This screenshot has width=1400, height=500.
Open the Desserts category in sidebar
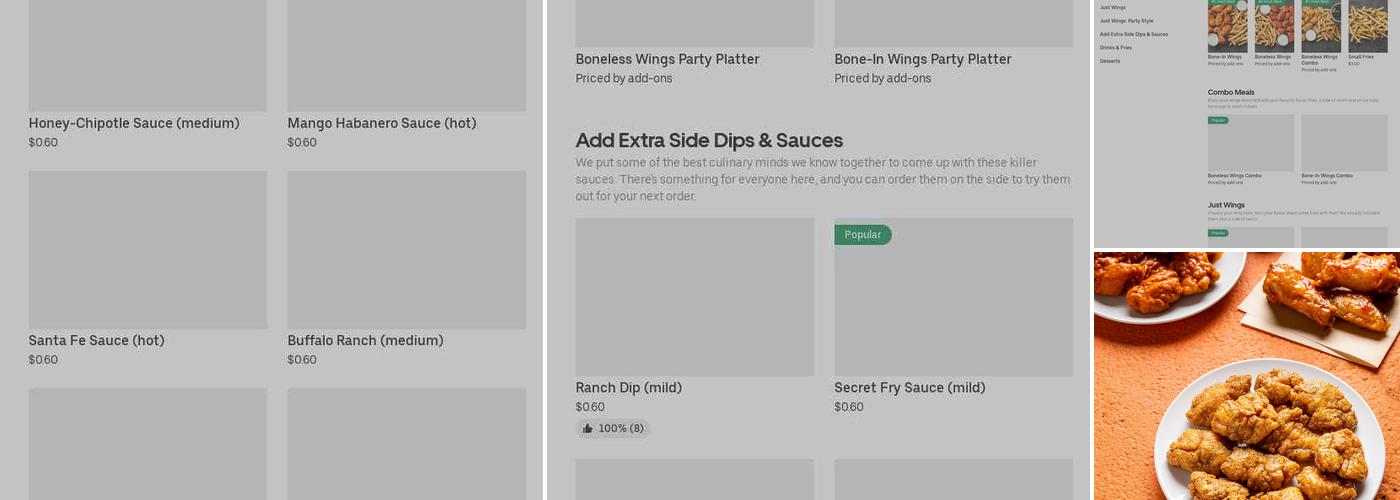pyautogui.click(x=1110, y=61)
